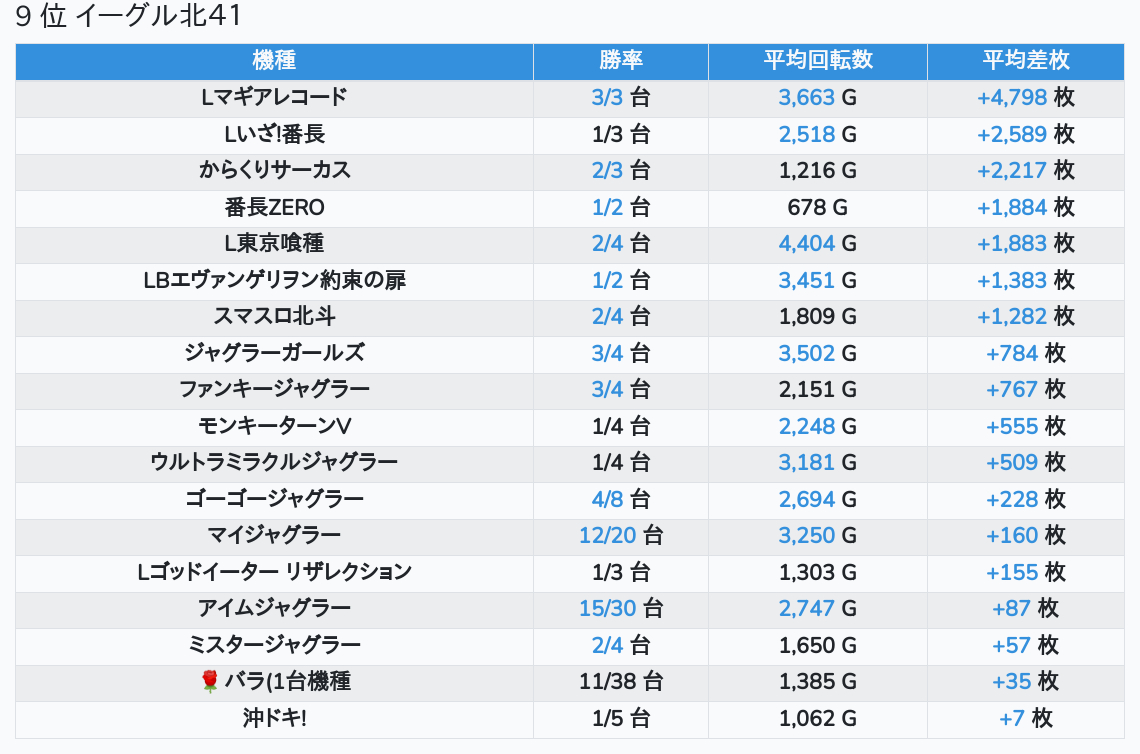Select ウルトラミラクルジャグラー machine name
The height and width of the screenshot is (754, 1140).
[x=274, y=462]
